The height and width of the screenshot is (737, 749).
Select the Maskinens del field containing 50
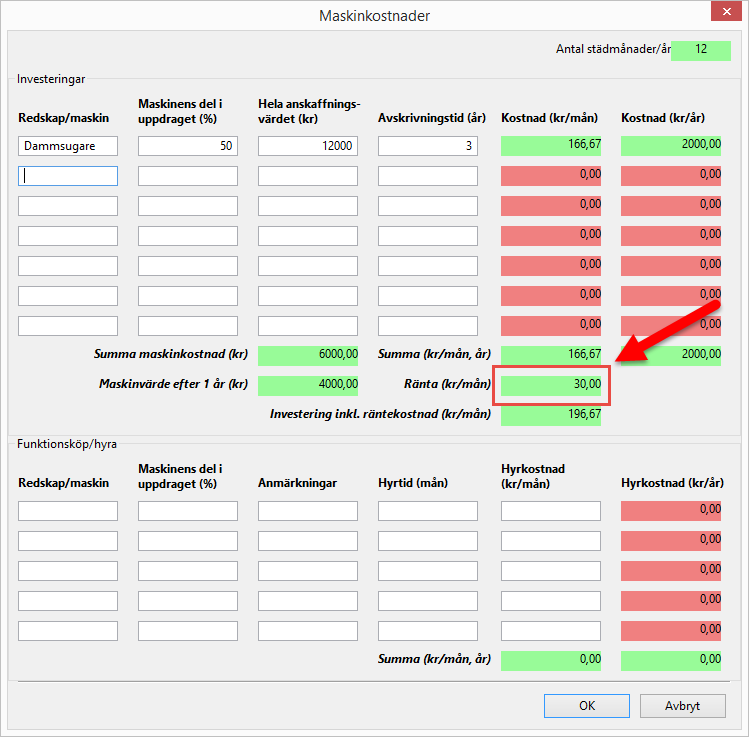click(188, 146)
